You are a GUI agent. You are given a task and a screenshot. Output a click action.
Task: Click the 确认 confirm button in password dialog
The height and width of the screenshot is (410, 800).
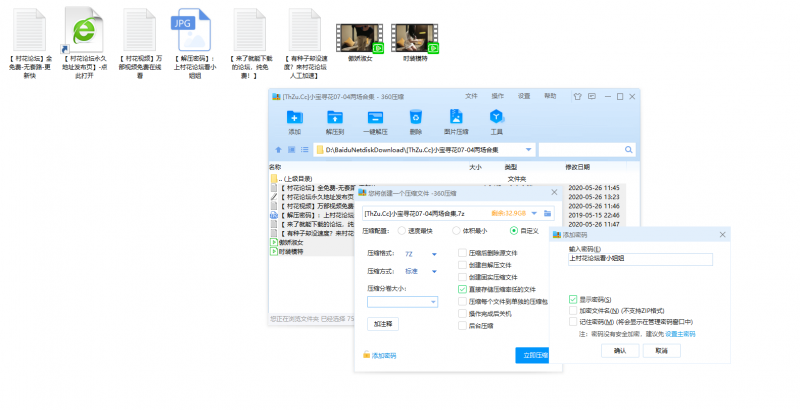pos(620,351)
